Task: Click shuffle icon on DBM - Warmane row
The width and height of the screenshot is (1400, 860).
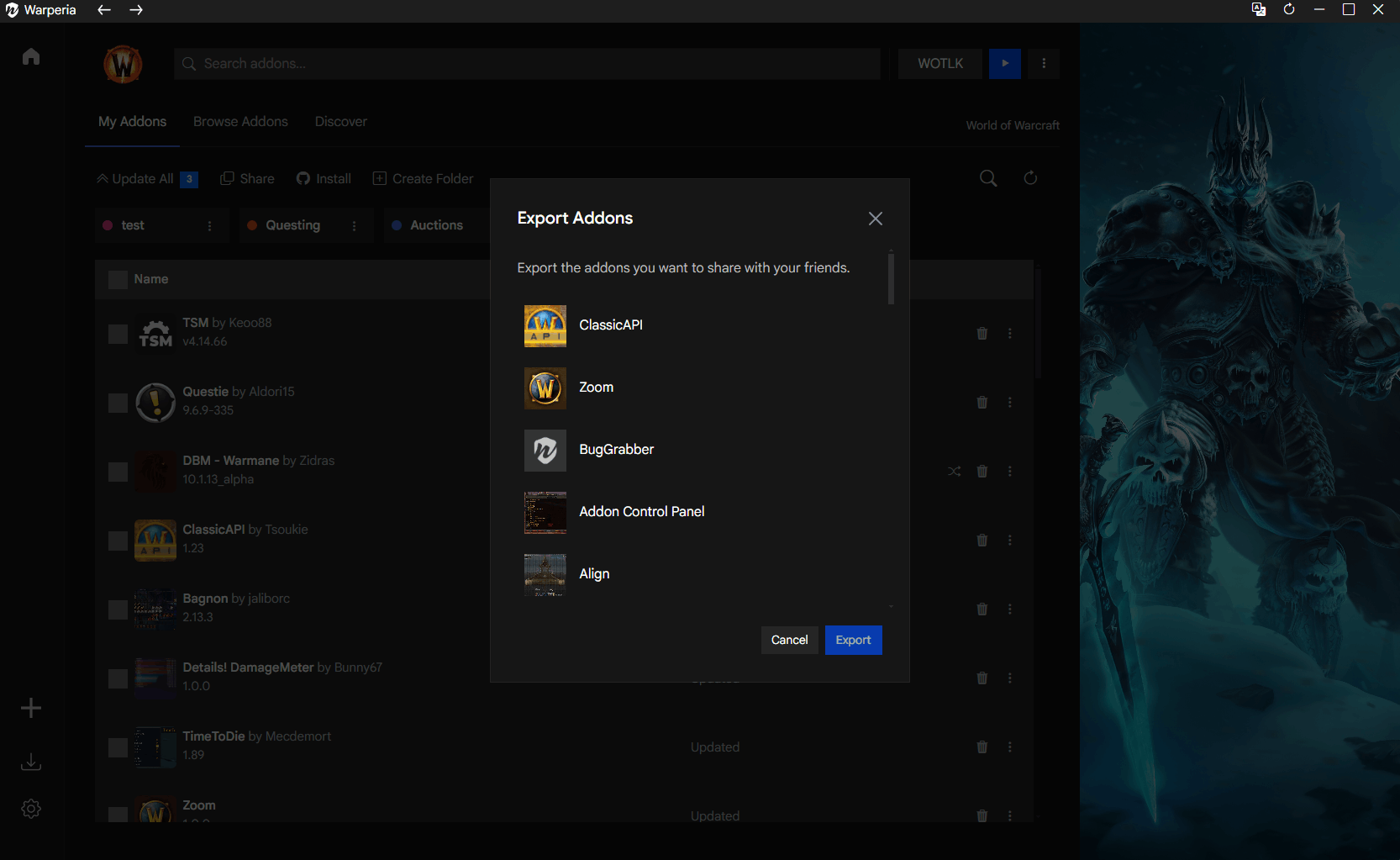Action: (954, 472)
